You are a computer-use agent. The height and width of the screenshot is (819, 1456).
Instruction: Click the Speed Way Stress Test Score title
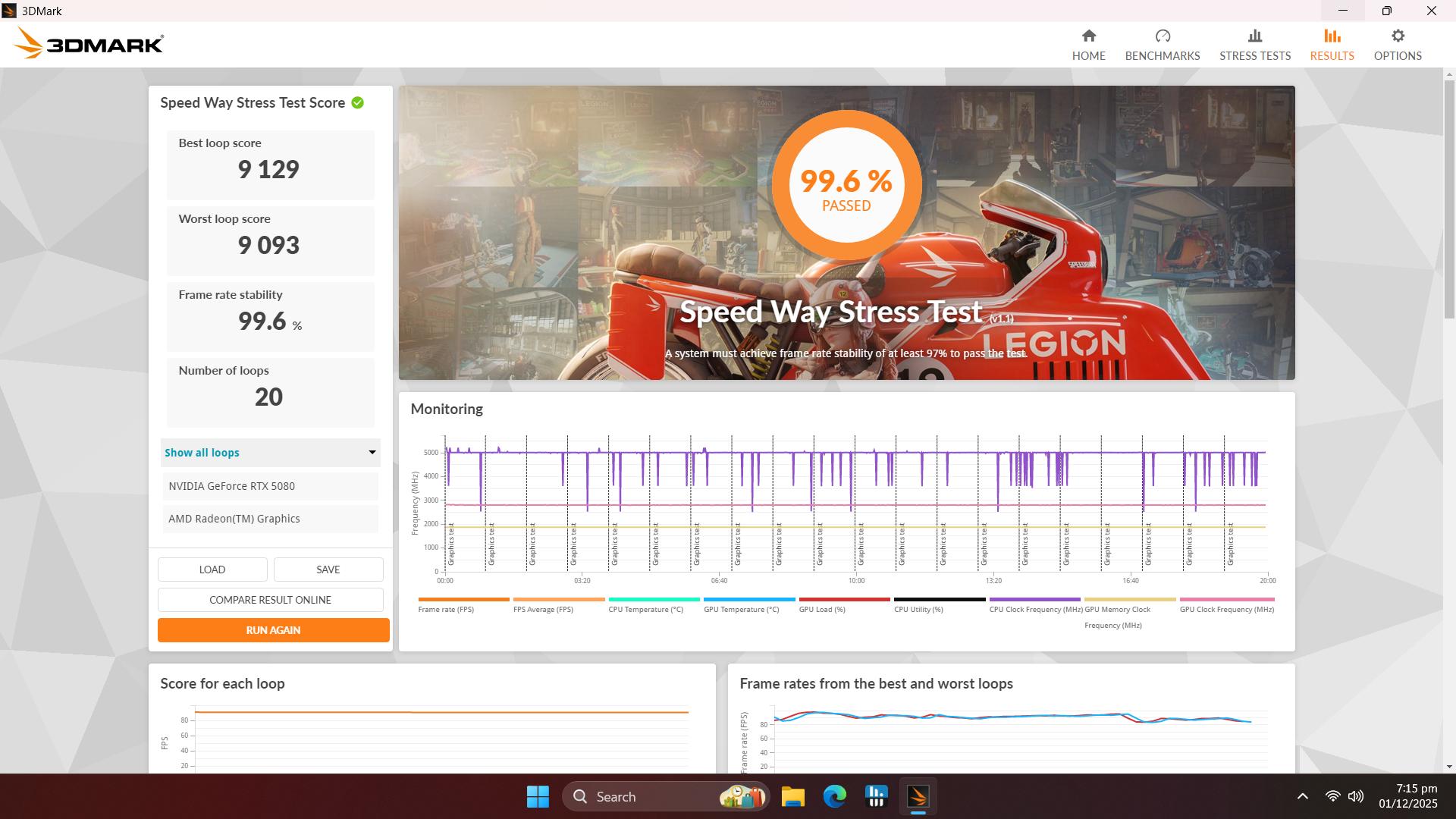[253, 102]
